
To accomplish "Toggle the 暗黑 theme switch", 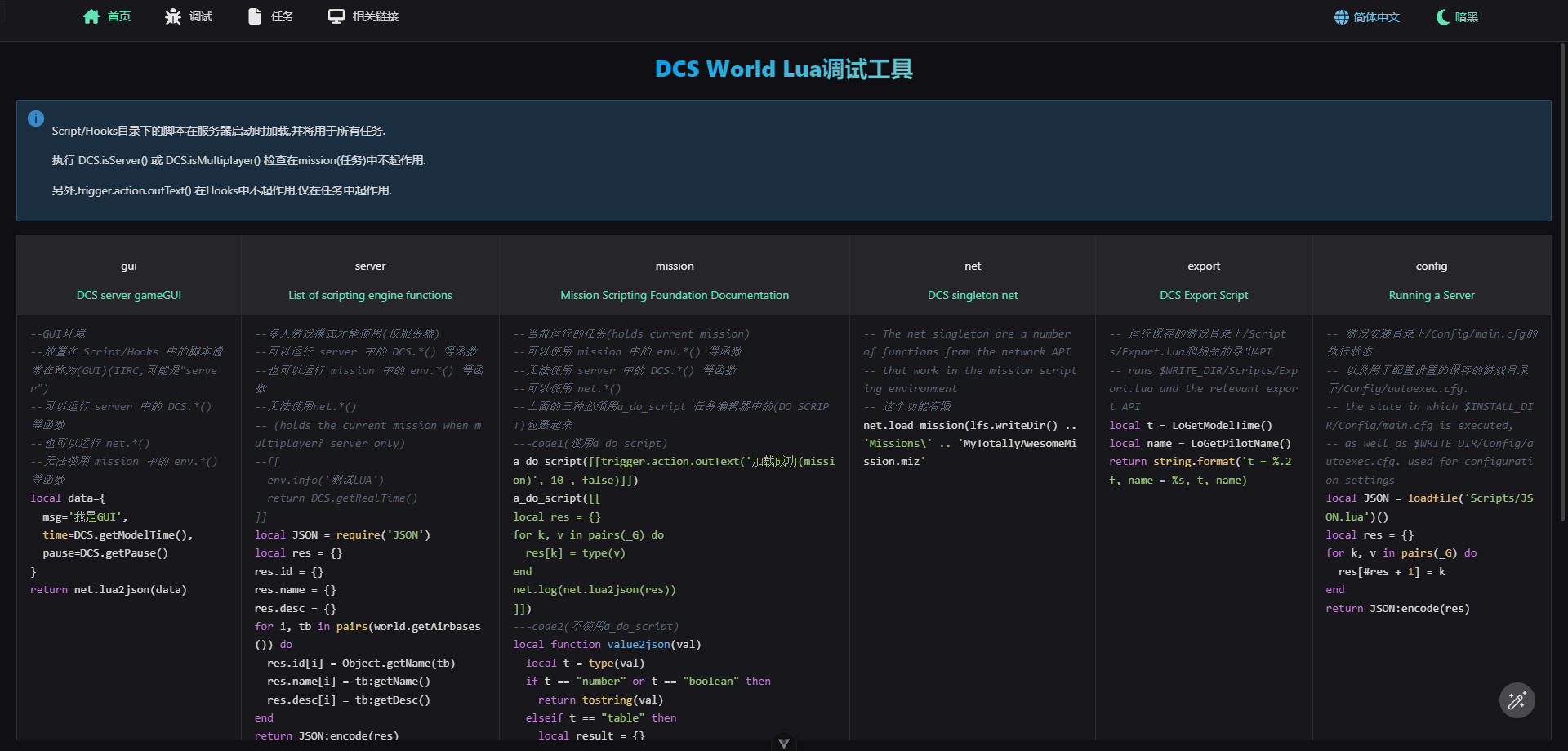I will point(1467,17).
